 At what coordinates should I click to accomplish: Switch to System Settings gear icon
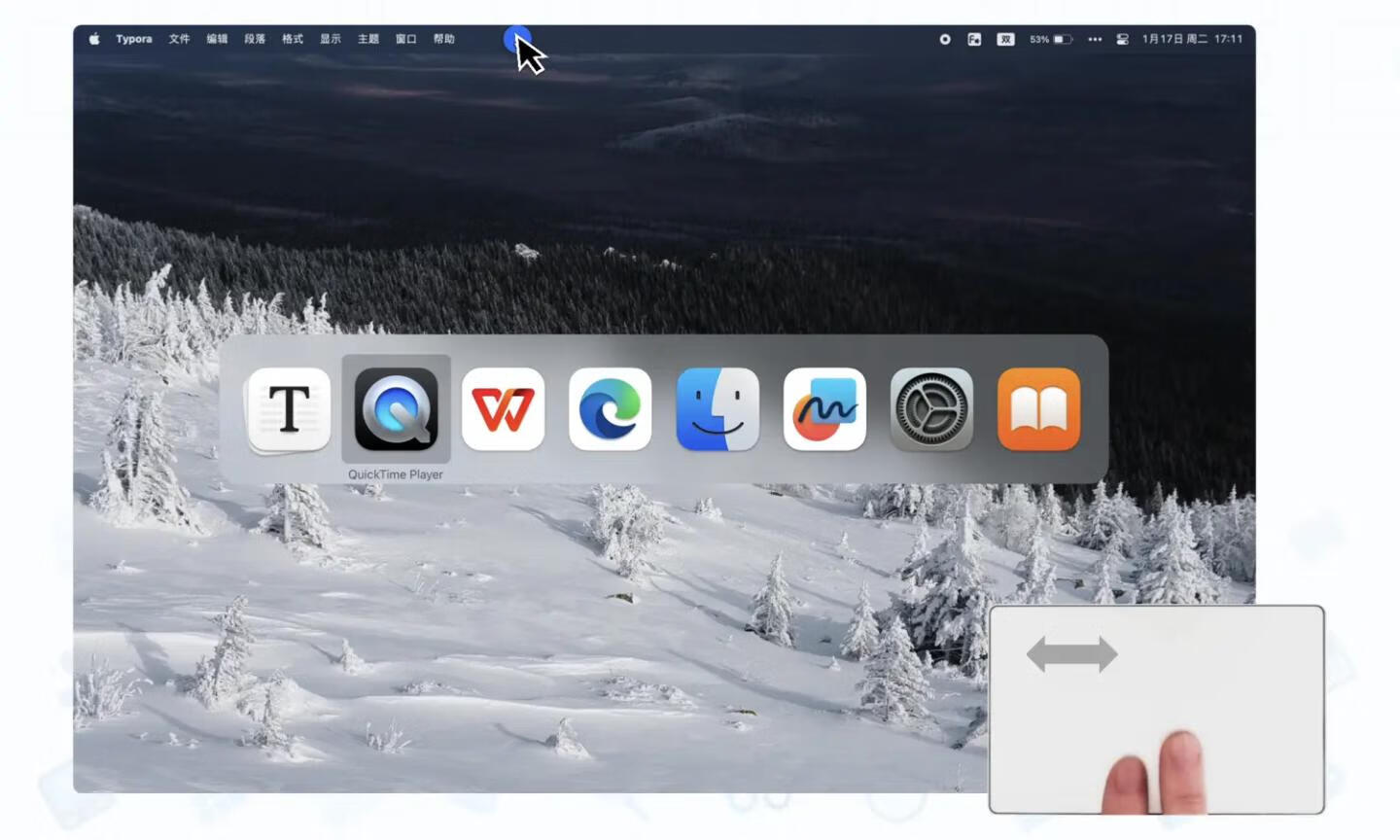(931, 409)
